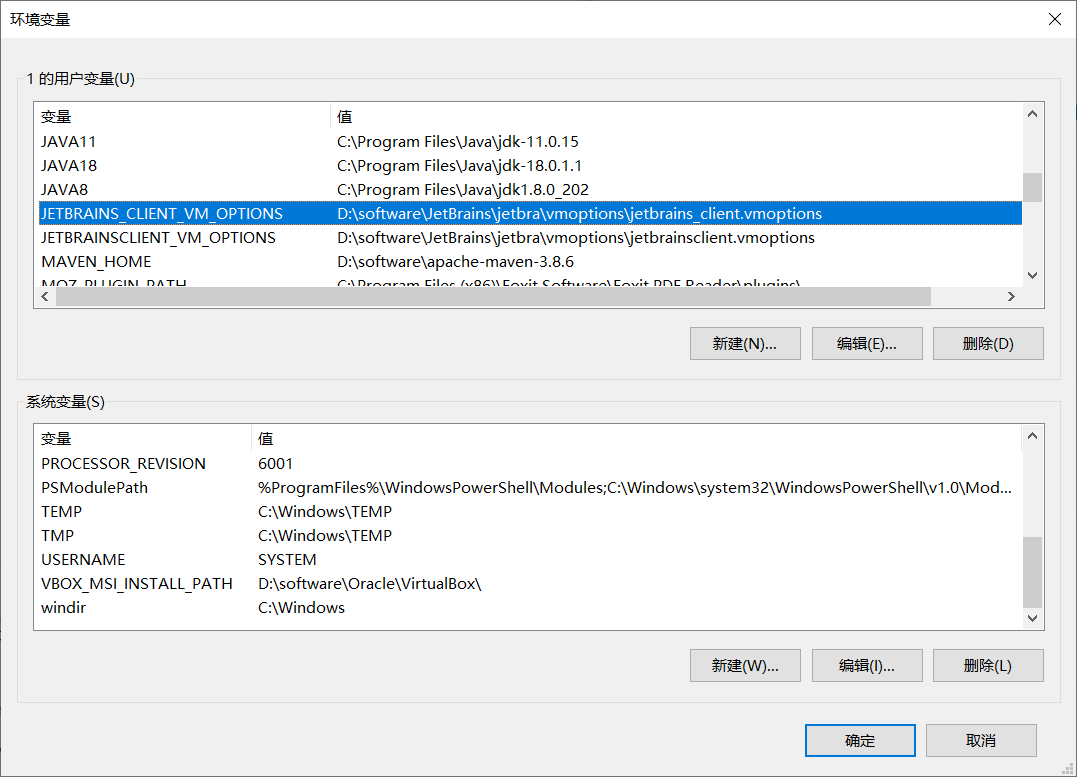Cancel with the 取消 button
Viewport: 1077px width, 777px height.
click(x=981, y=741)
